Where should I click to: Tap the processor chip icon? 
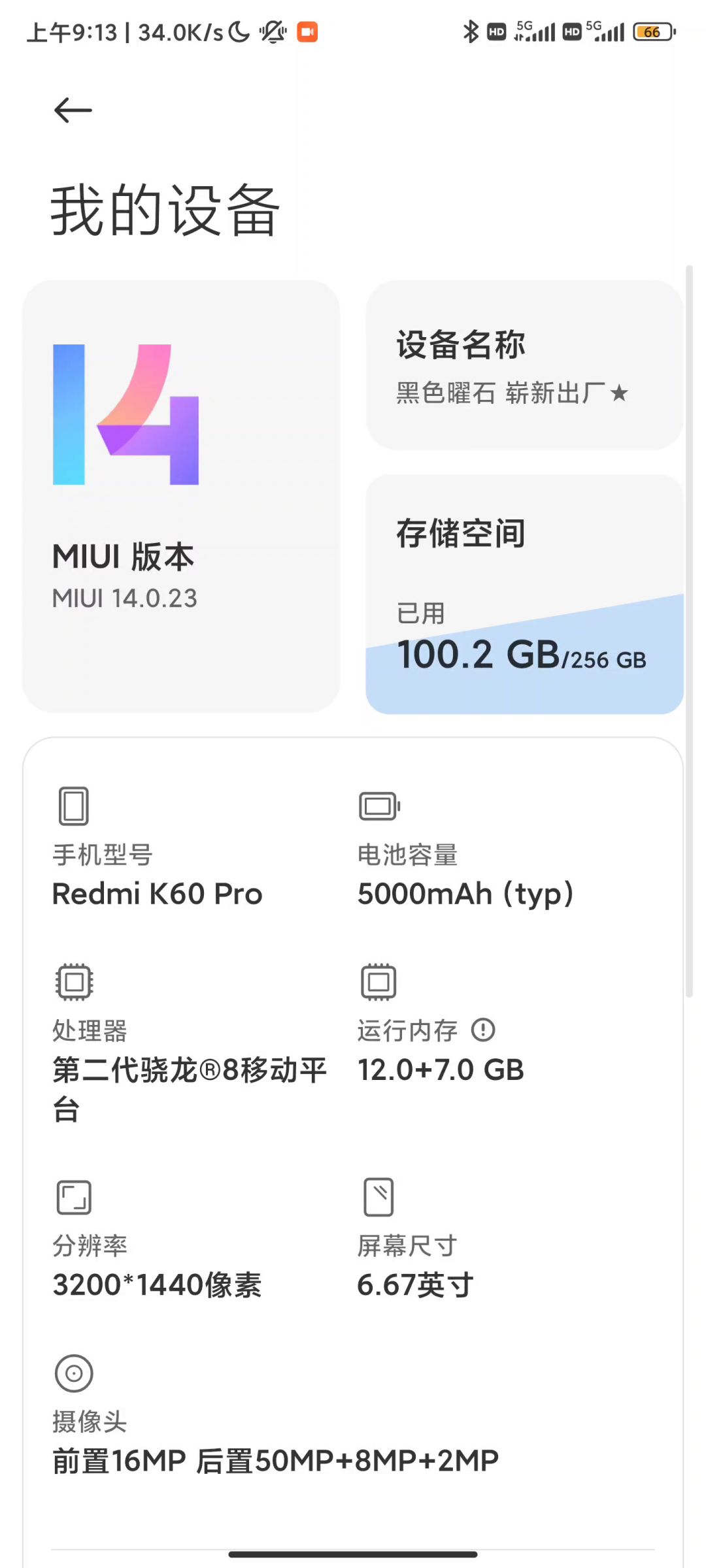(x=74, y=981)
